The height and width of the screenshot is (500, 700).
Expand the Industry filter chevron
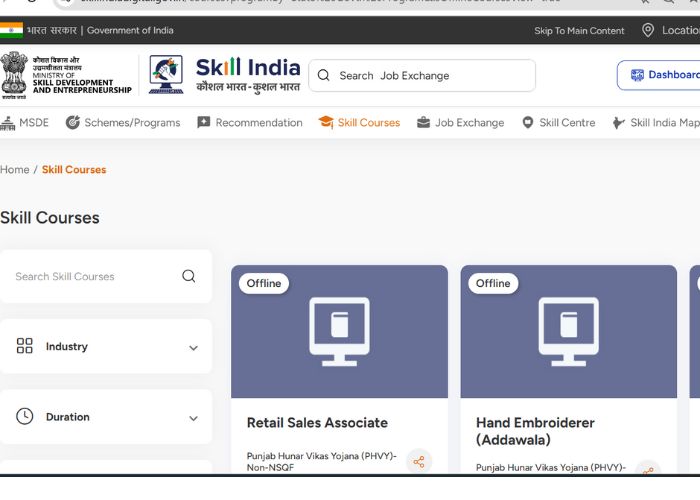pyautogui.click(x=193, y=348)
